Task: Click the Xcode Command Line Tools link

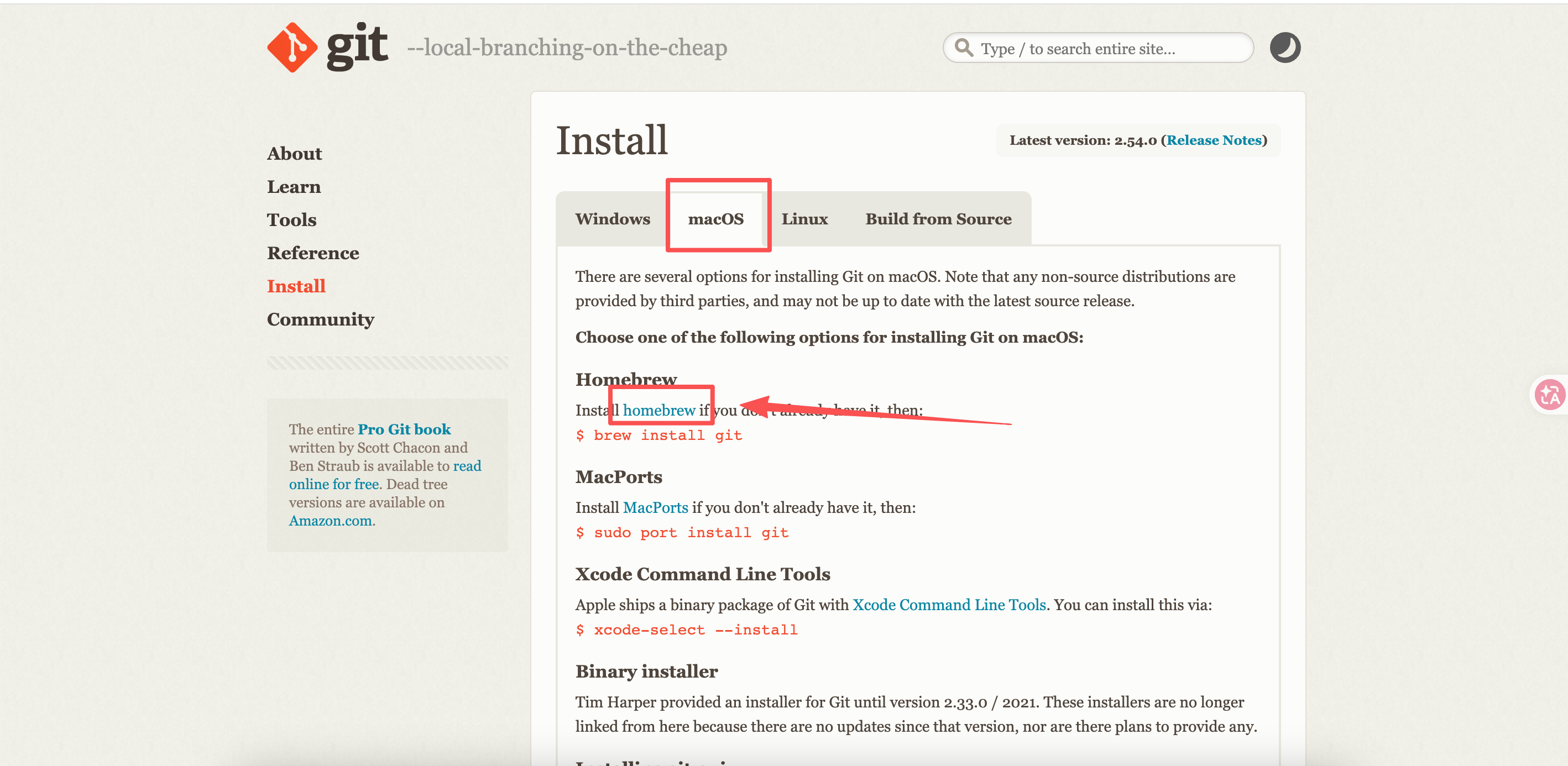Action: 949,605
